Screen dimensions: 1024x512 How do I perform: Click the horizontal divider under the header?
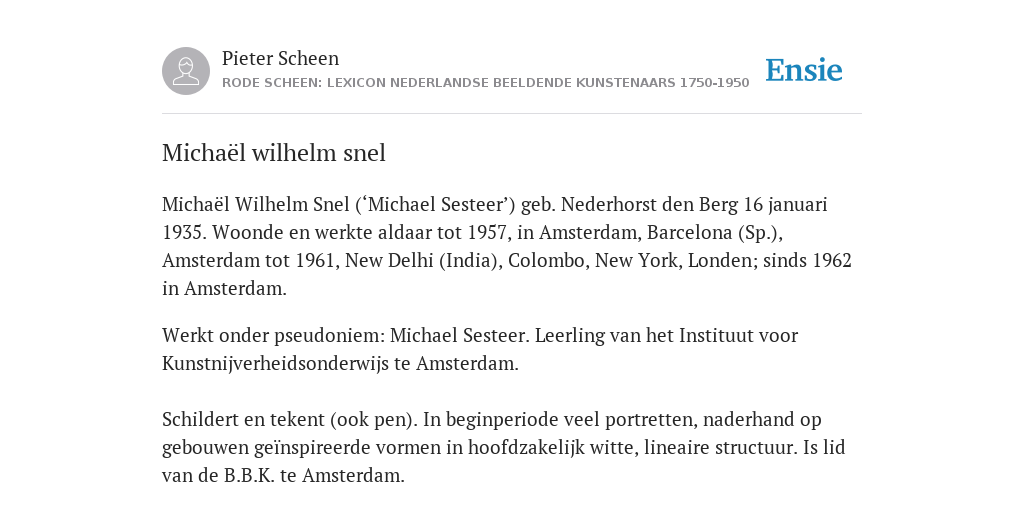click(x=512, y=114)
